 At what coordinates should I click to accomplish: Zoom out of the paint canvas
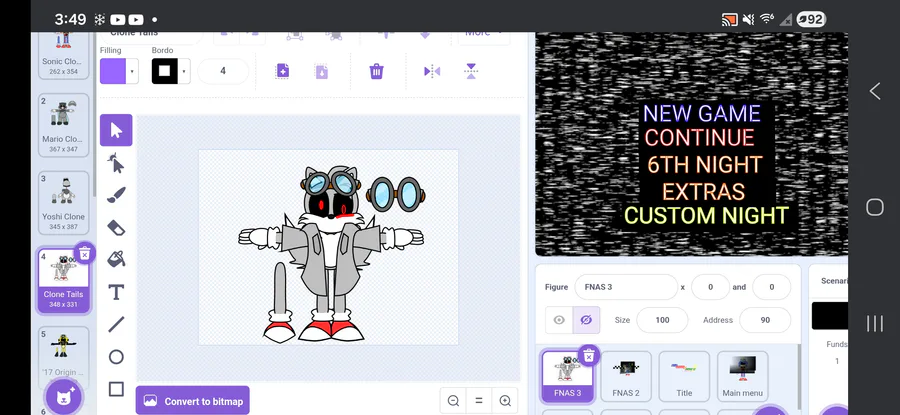point(453,401)
